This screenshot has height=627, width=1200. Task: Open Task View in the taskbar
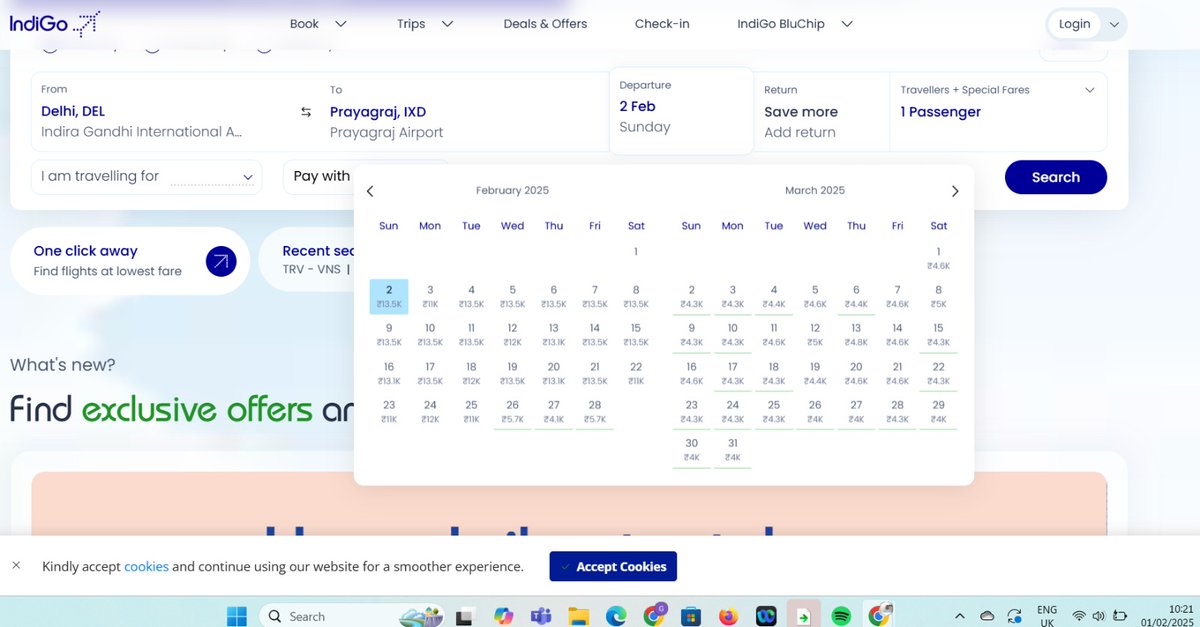point(464,616)
